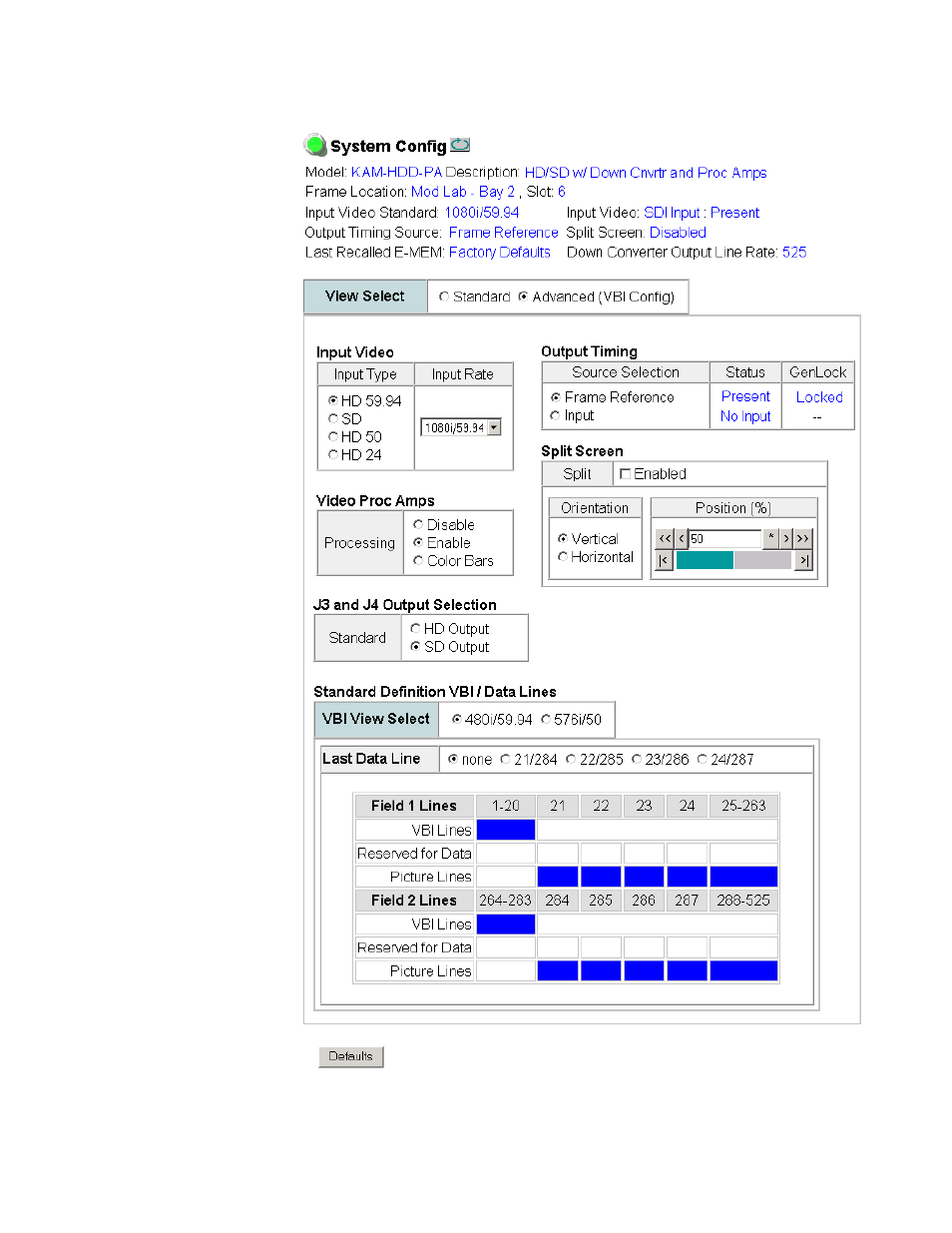
Task: Click the '286' Field 2 column header
Action: 644,901
